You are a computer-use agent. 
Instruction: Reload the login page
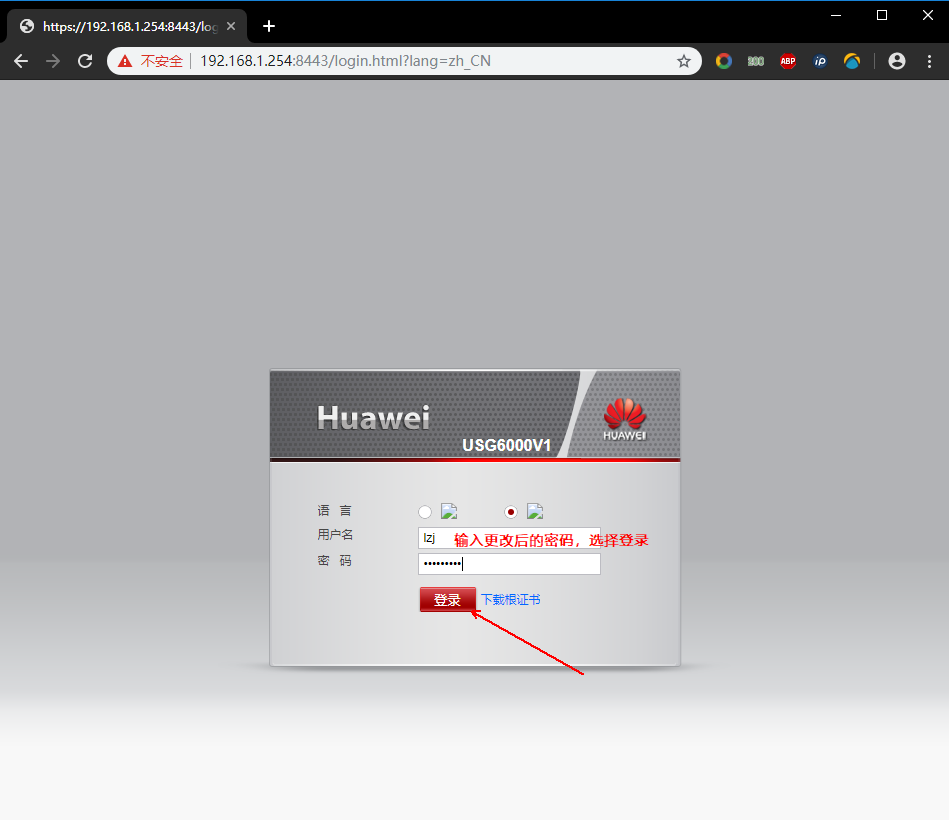85,61
